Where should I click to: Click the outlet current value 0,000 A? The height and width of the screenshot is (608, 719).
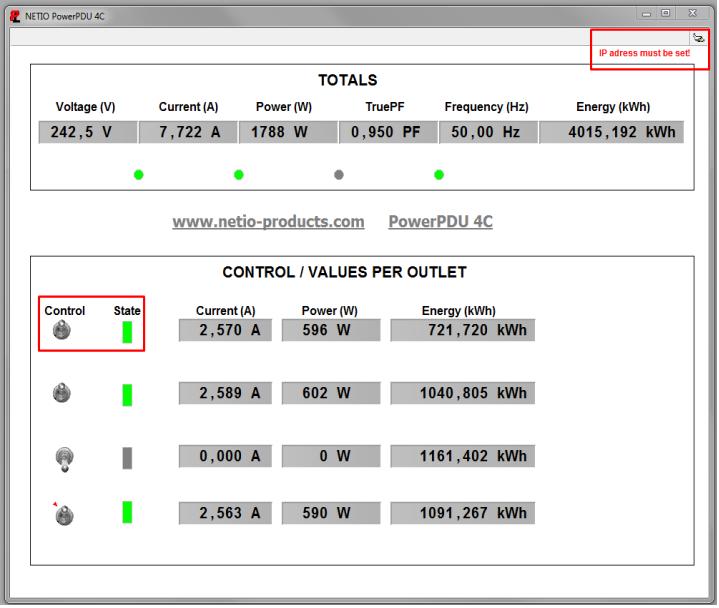coord(225,457)
